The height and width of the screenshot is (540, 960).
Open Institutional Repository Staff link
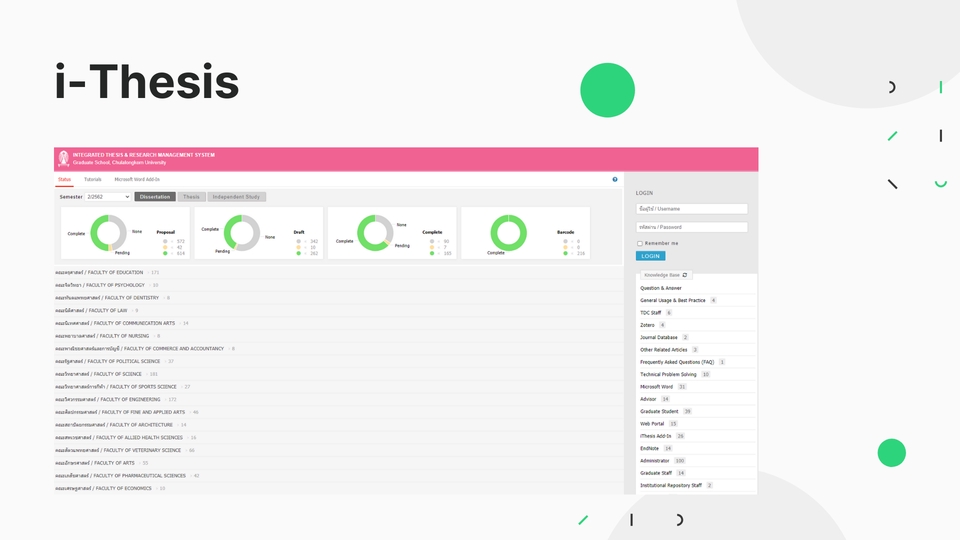pos(671,485)
